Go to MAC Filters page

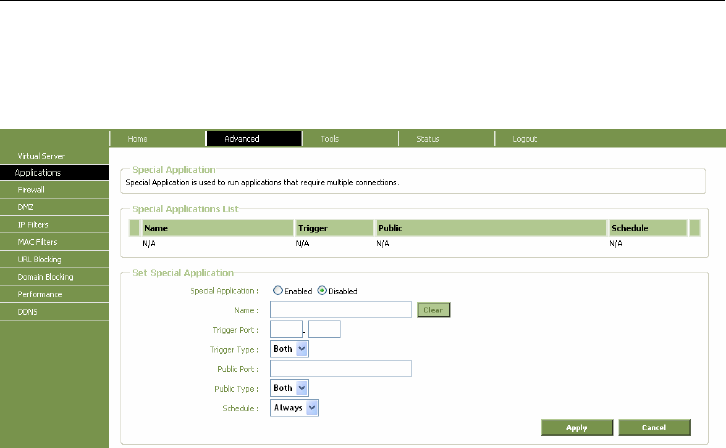coord(35,242)
